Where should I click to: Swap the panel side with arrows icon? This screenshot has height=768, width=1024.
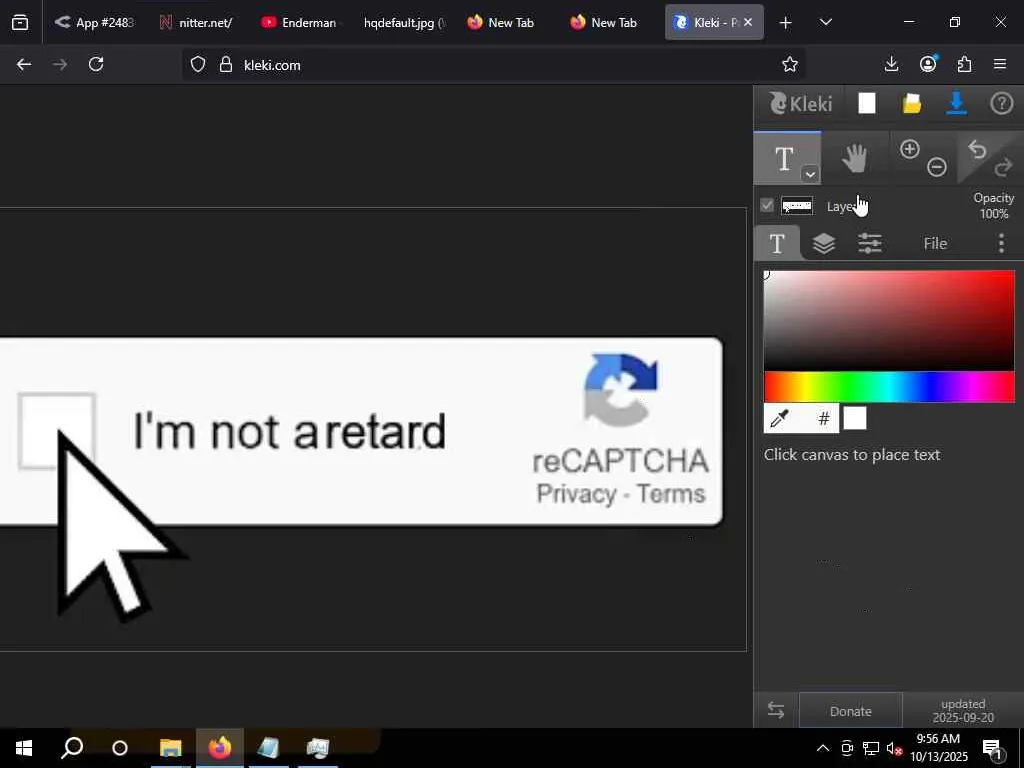click(x=776, y=711)
